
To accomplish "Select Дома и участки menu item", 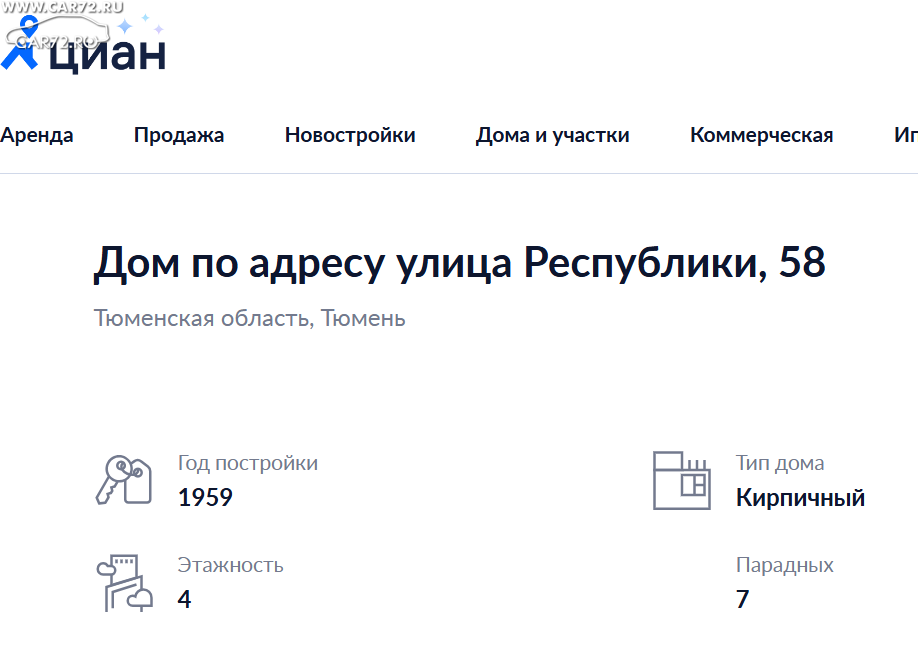I will [x=553, y=136].
